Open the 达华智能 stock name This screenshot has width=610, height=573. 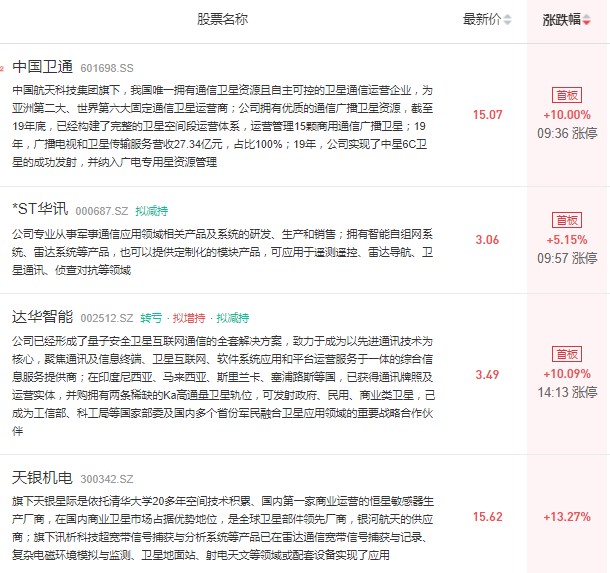click(x=42, y=317)
